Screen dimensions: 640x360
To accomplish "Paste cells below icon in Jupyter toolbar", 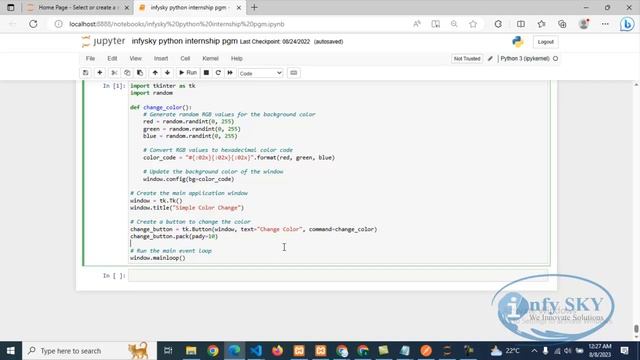I will point(140,73).
